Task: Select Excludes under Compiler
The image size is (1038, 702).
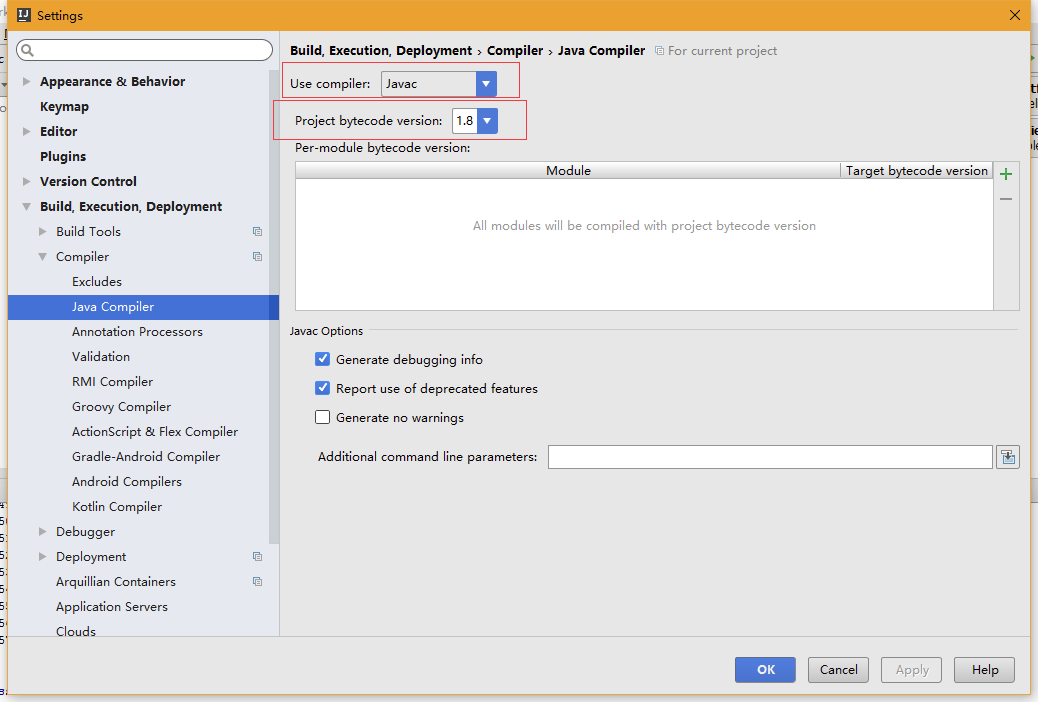Action: coord(97,282)
